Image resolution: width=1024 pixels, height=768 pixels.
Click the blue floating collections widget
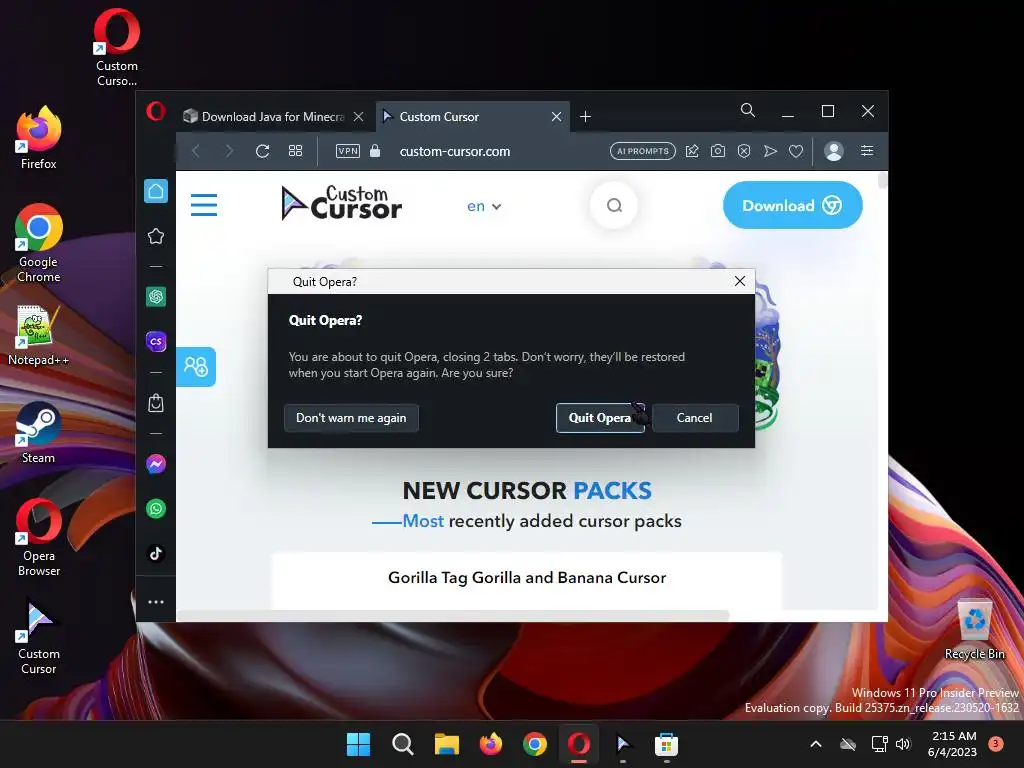click(x=196, y=366)
